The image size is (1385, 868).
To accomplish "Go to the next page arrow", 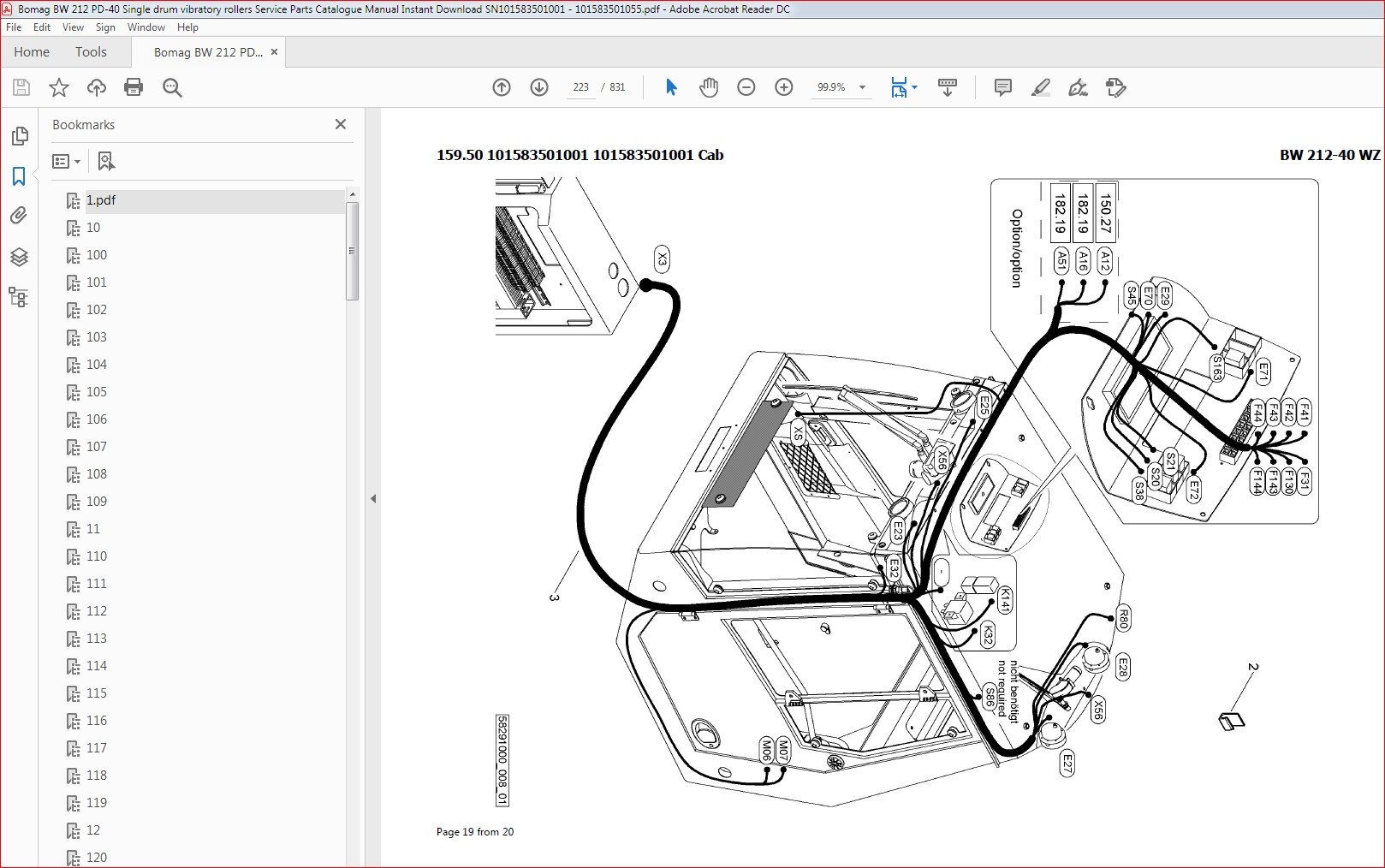I will pyautogui.click(x=539, y=87).
